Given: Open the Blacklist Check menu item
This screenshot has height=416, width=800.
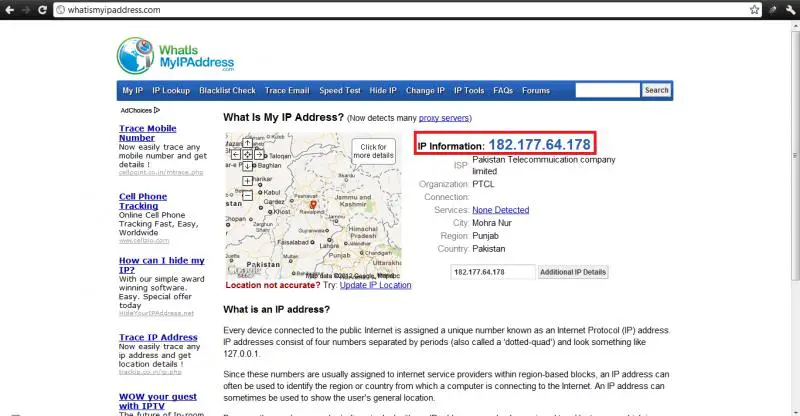Looking at the screenshot, I should pyautogui.click(x=227, y=90).
